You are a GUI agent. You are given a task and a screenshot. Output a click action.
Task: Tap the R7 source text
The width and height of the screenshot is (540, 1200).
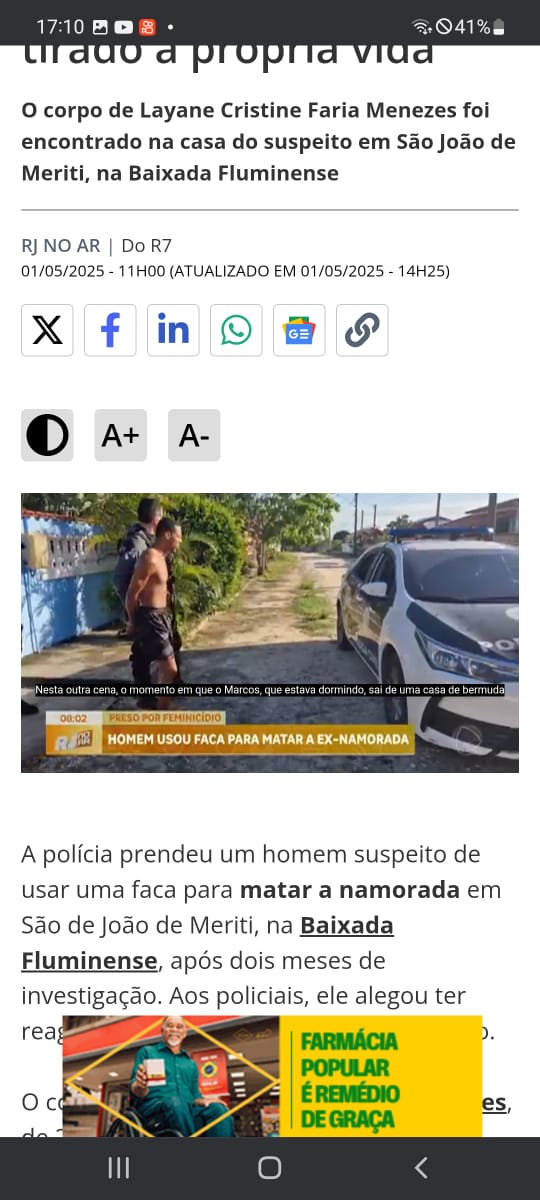(x=147, y=245)
